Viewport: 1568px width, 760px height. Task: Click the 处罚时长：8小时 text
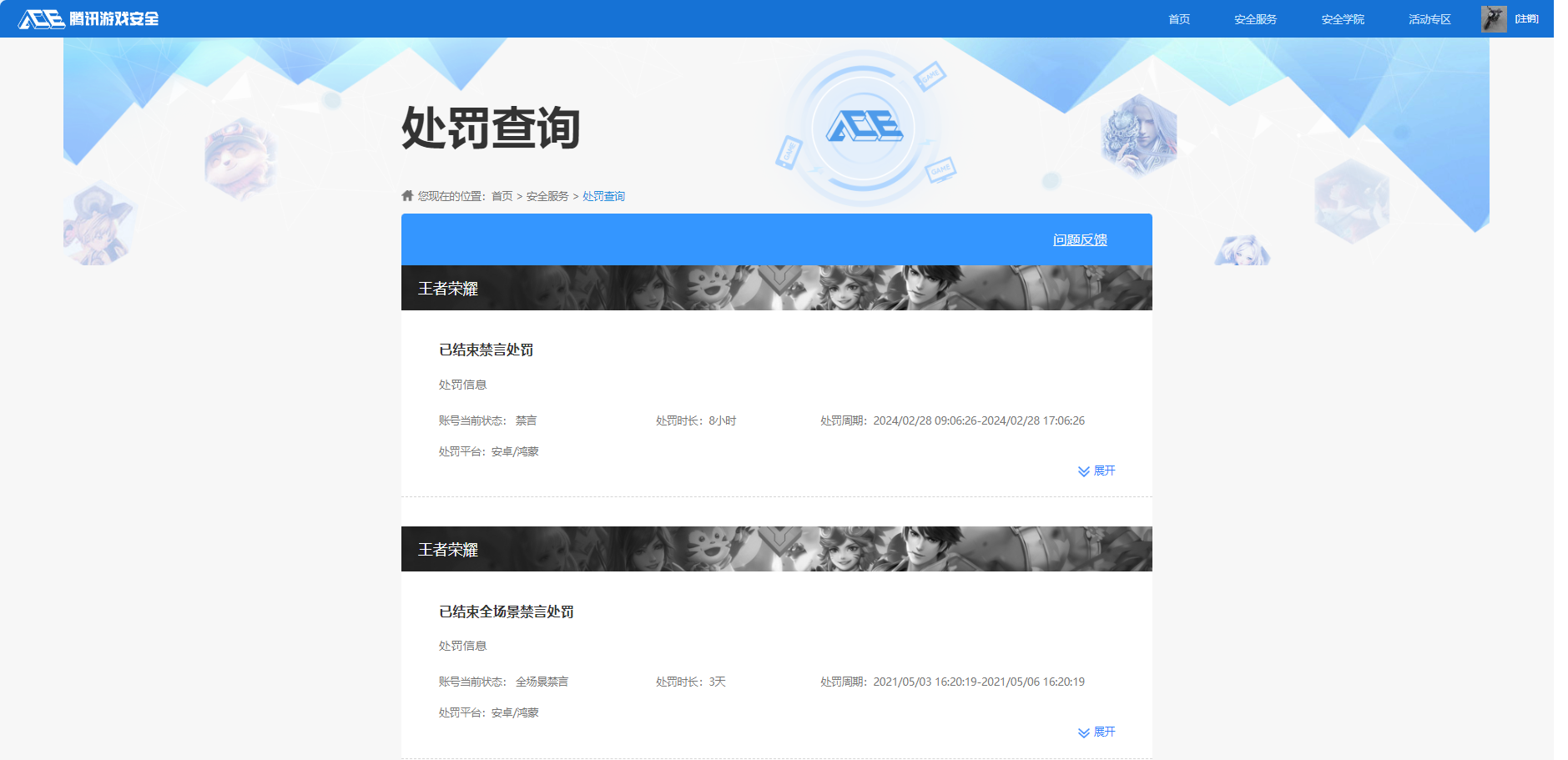tap(696, 420)
